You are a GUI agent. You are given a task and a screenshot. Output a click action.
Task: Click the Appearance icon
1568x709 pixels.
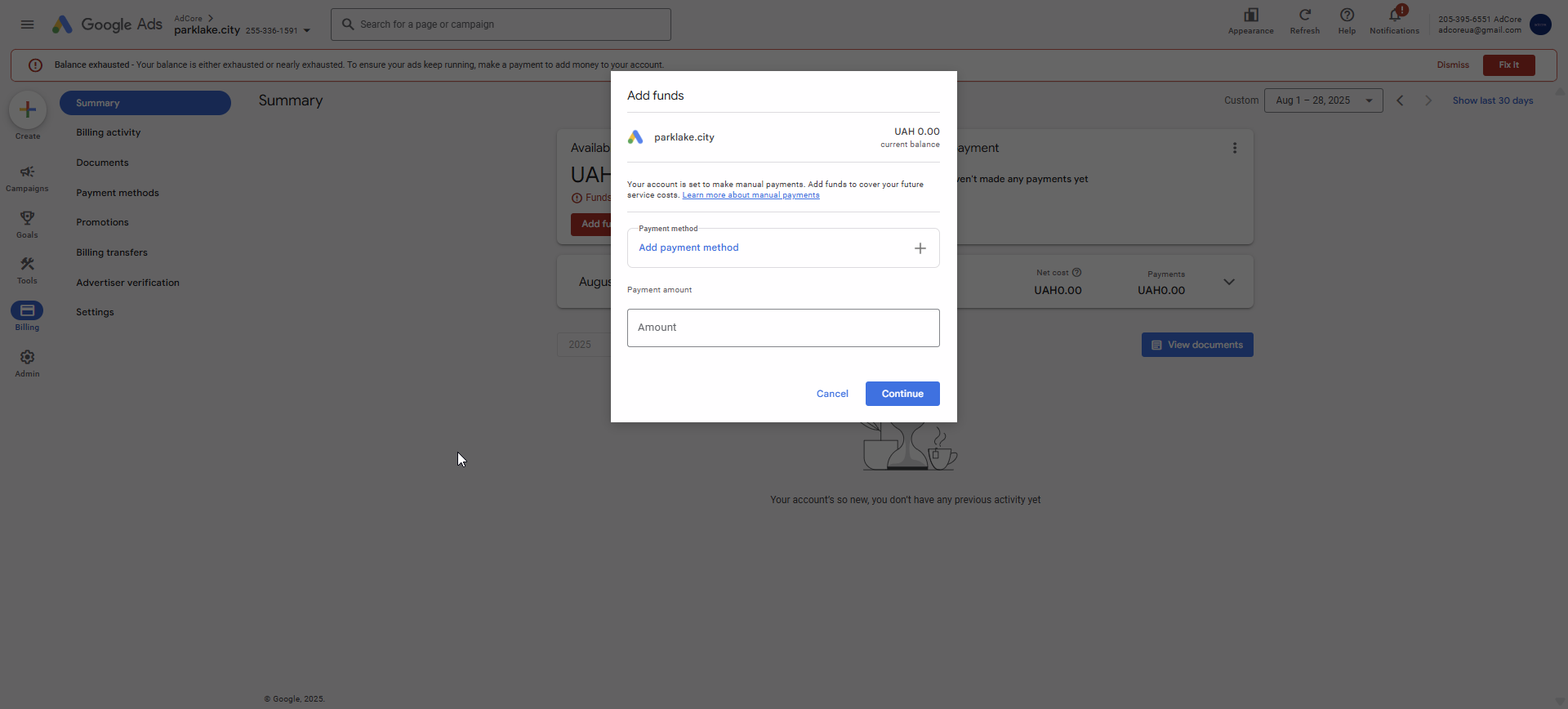[x=1250, y=16]
